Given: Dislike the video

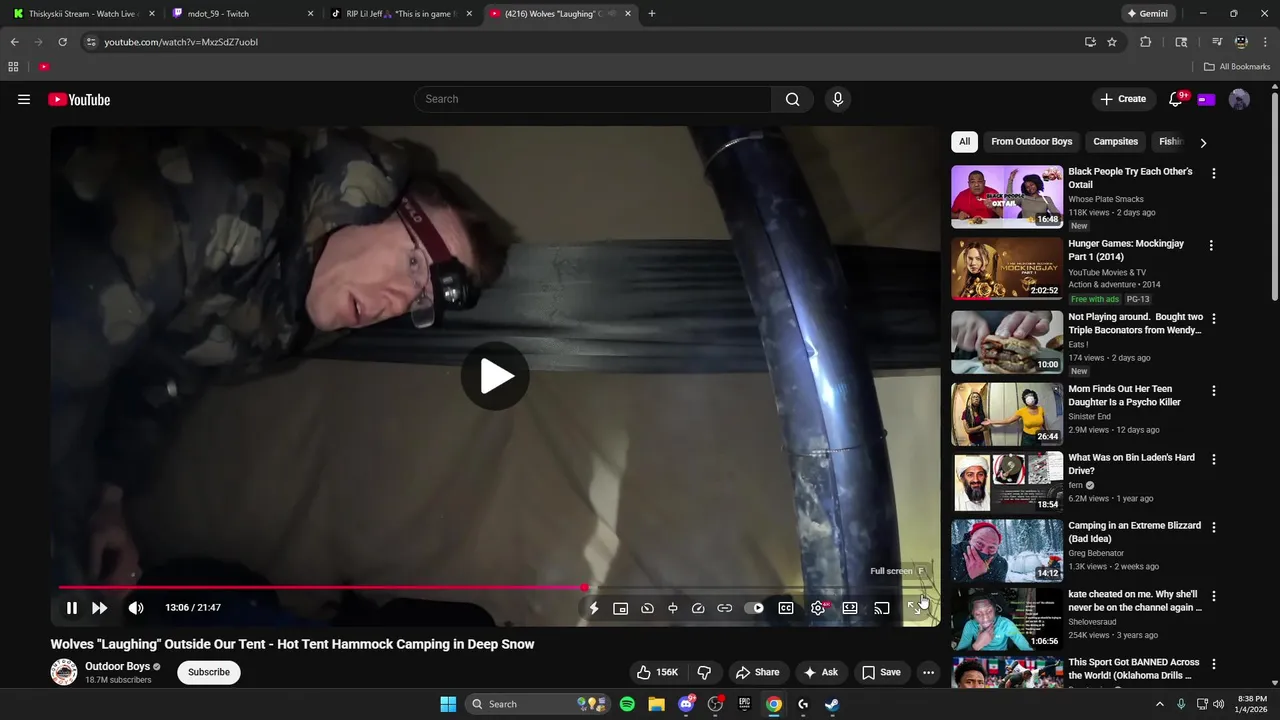Looking at the screenshot, I should (x=704, y=672).
